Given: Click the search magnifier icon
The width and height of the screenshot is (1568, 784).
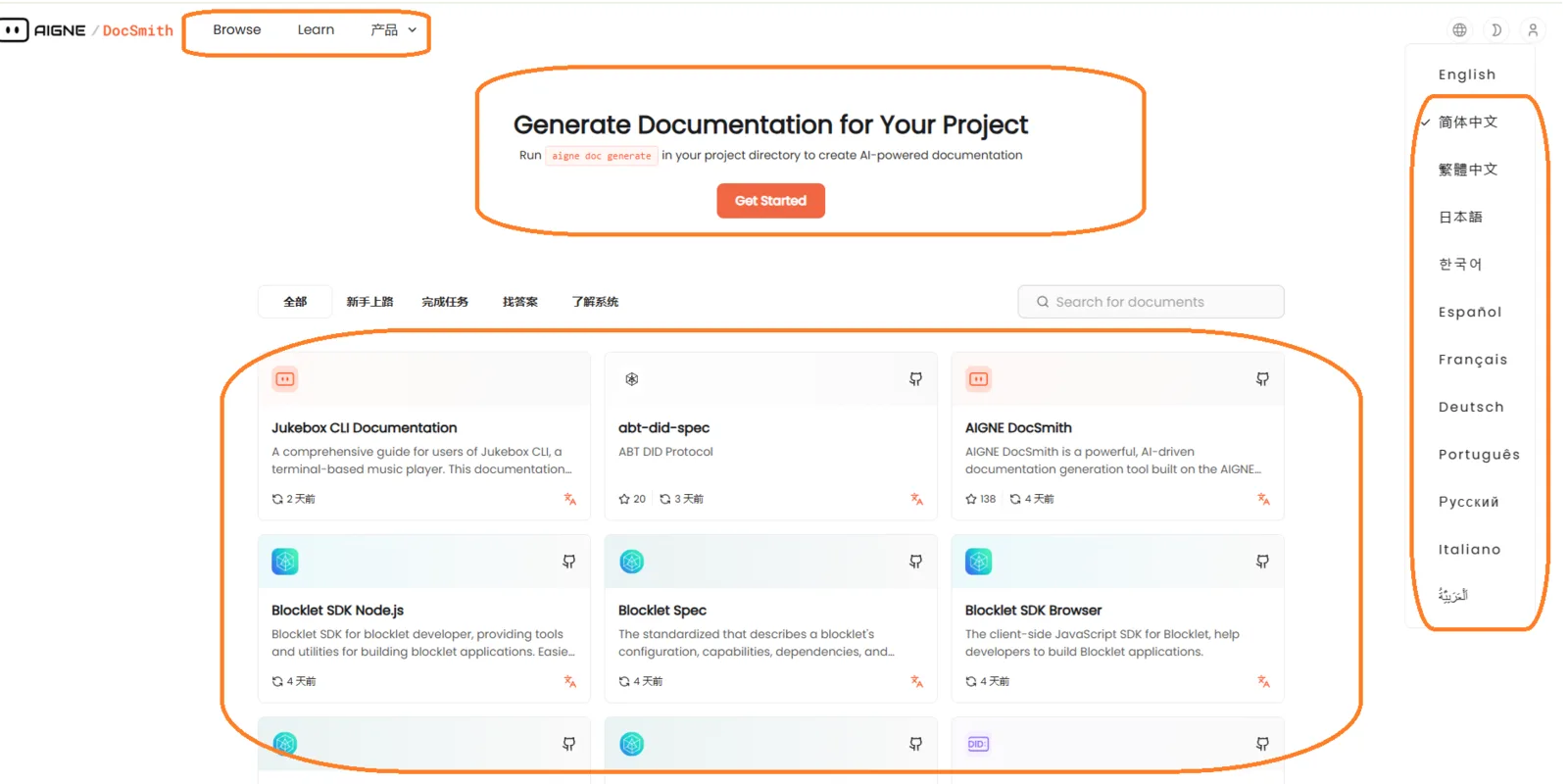Looking at the screenshot, I should [1043, 302].
